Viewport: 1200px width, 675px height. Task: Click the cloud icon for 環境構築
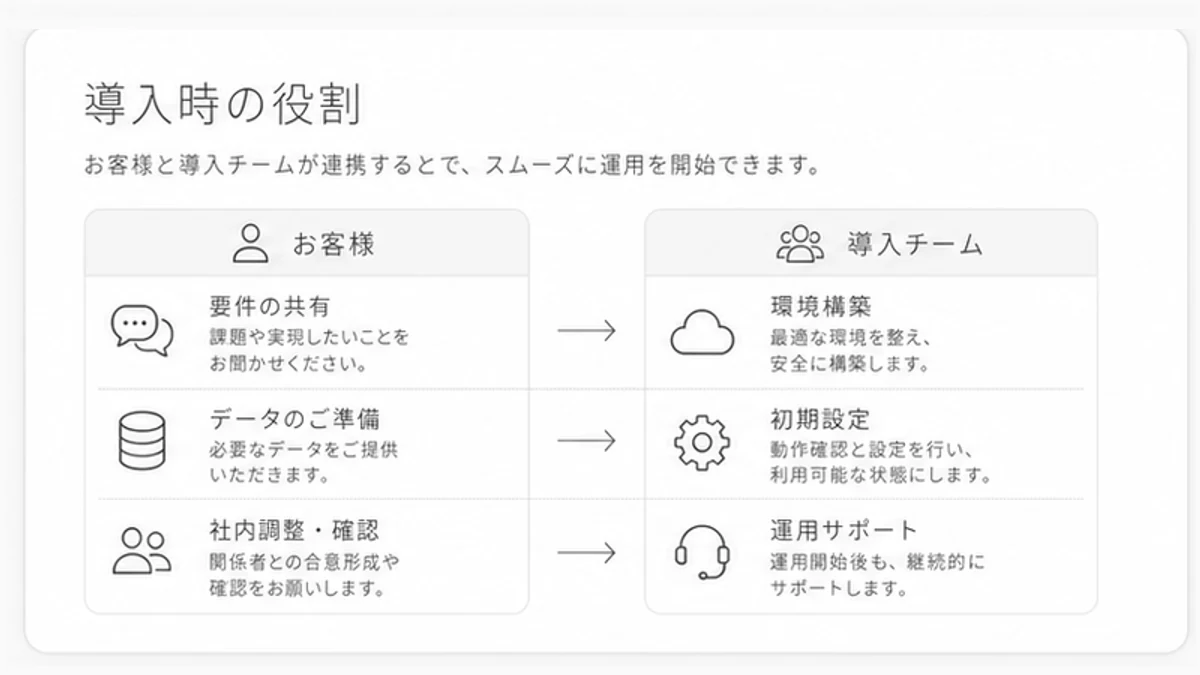(702, 333)
